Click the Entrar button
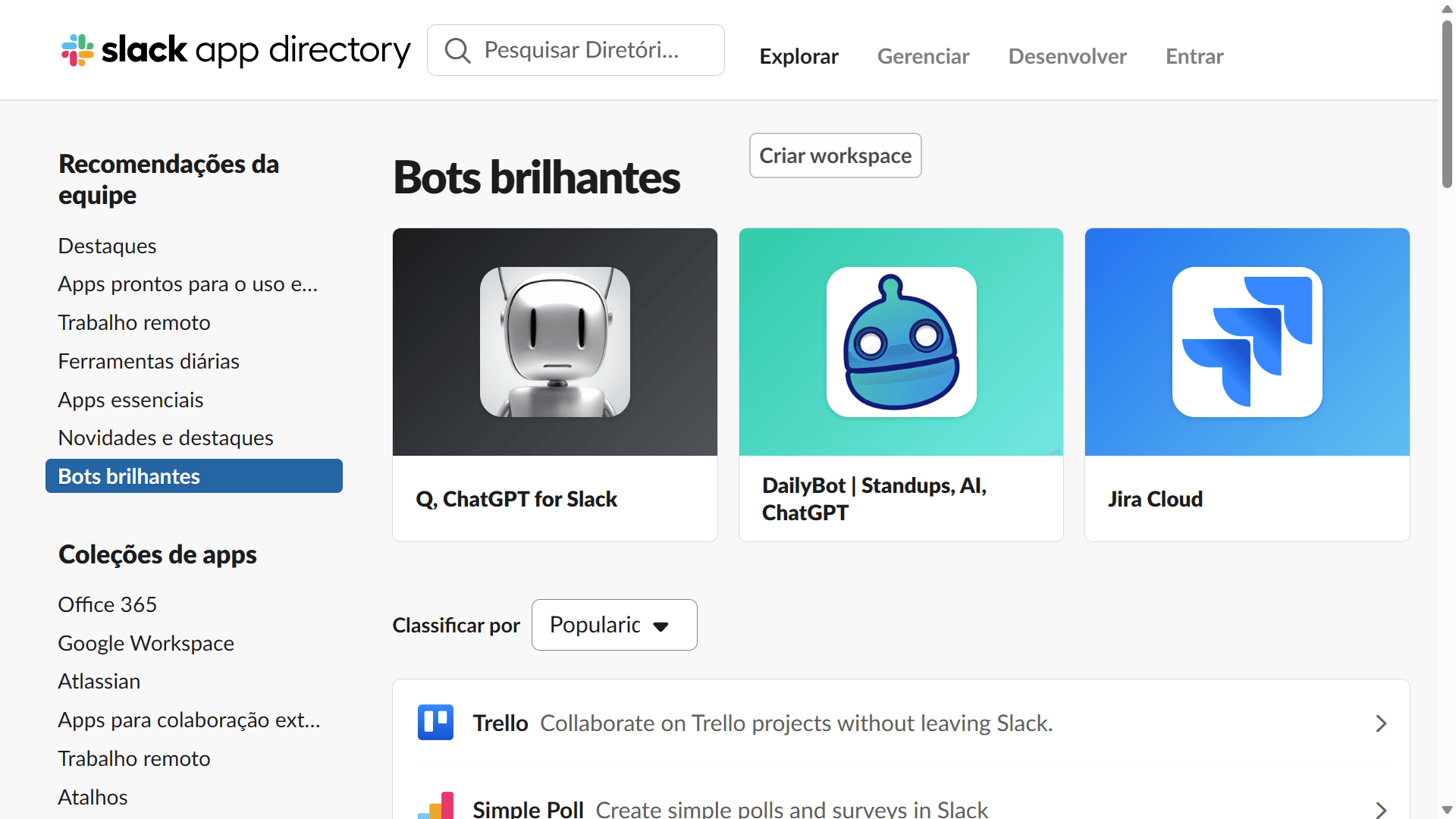This screenshot has height=819, width=1456. (1195, 55)
